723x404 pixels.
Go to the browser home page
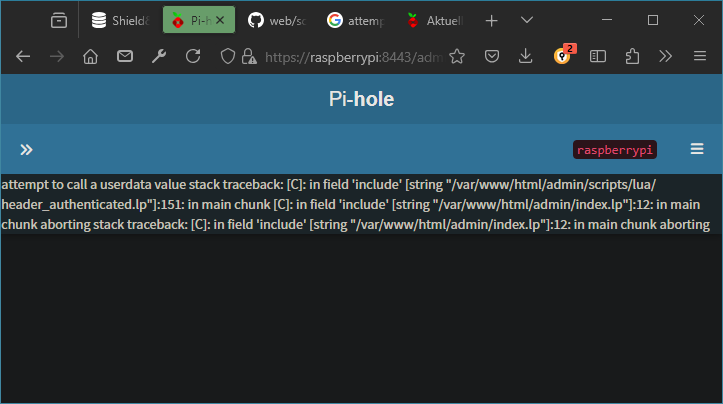click(x=90, y=57)
